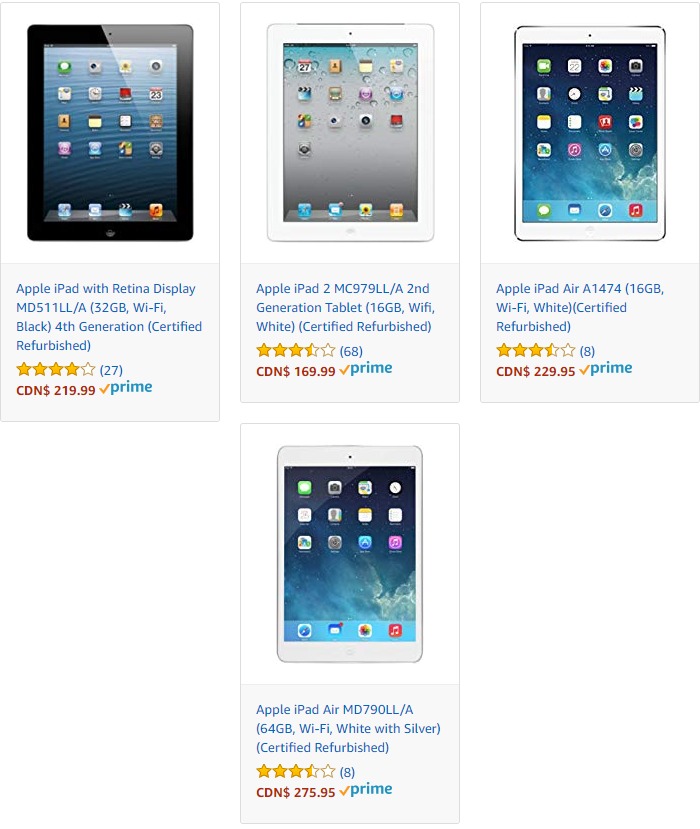Click the Prime badge next to CDN$ 229.95
700x829 pixels.
click(x=606, y=369)
